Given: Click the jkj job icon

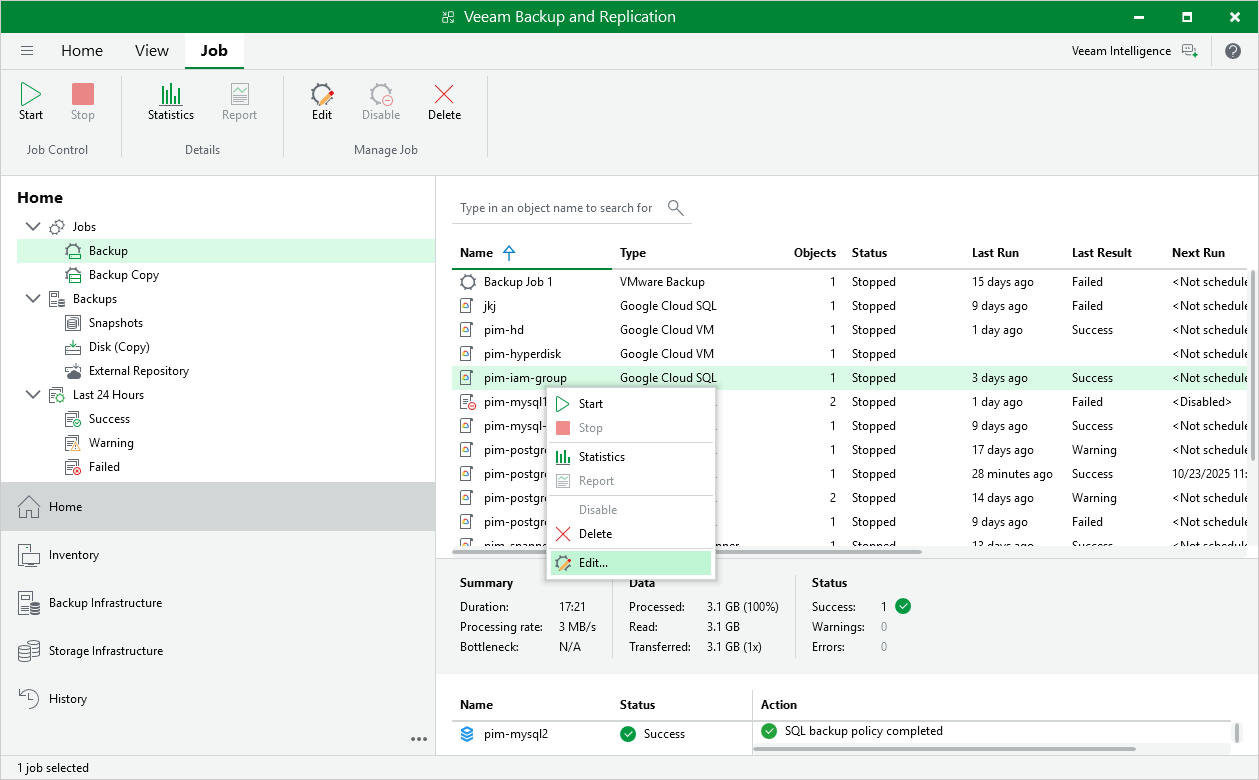Looking at the screenshot, I should [x=467, y=306].
